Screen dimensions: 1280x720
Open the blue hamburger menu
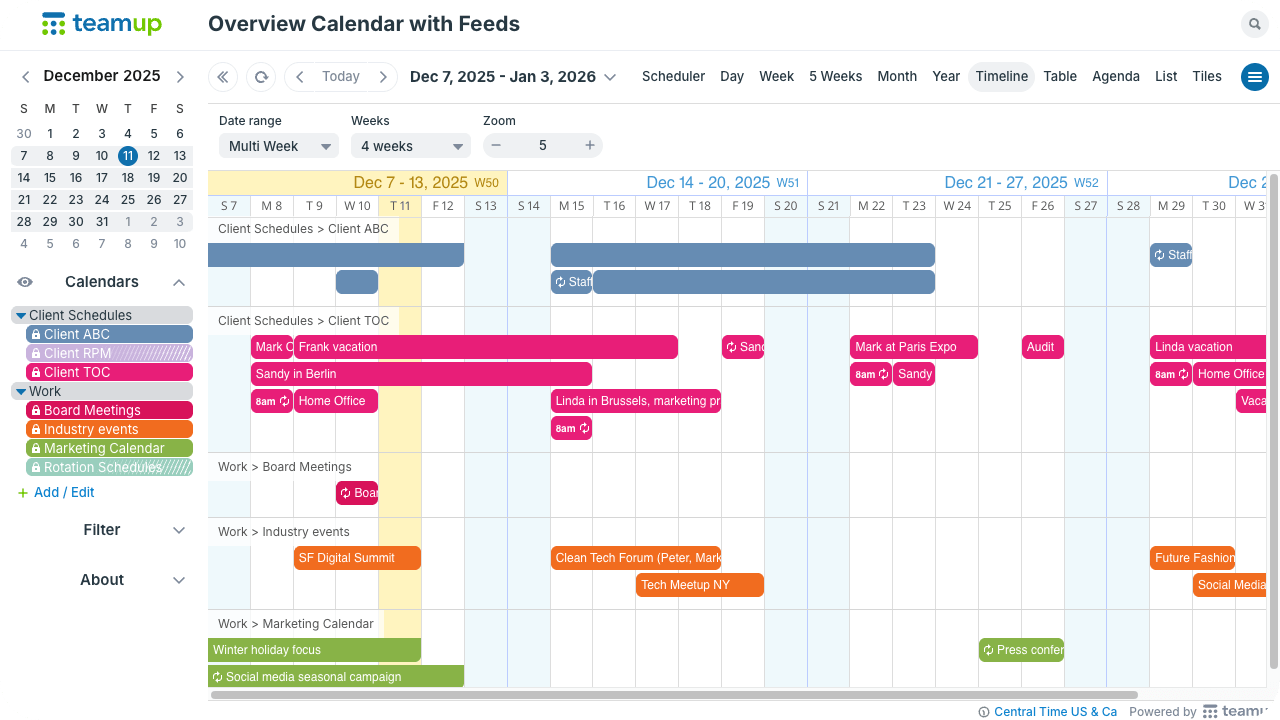click(x=1254, y=77)
